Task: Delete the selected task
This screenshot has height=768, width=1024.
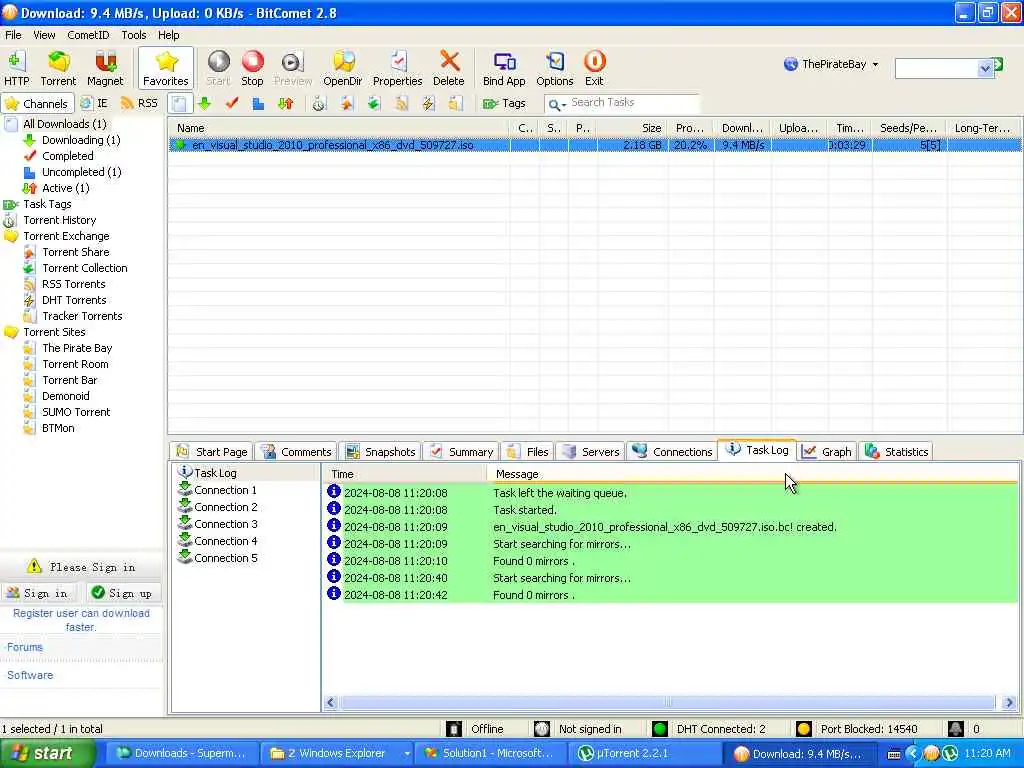Action: pos(449,68)
